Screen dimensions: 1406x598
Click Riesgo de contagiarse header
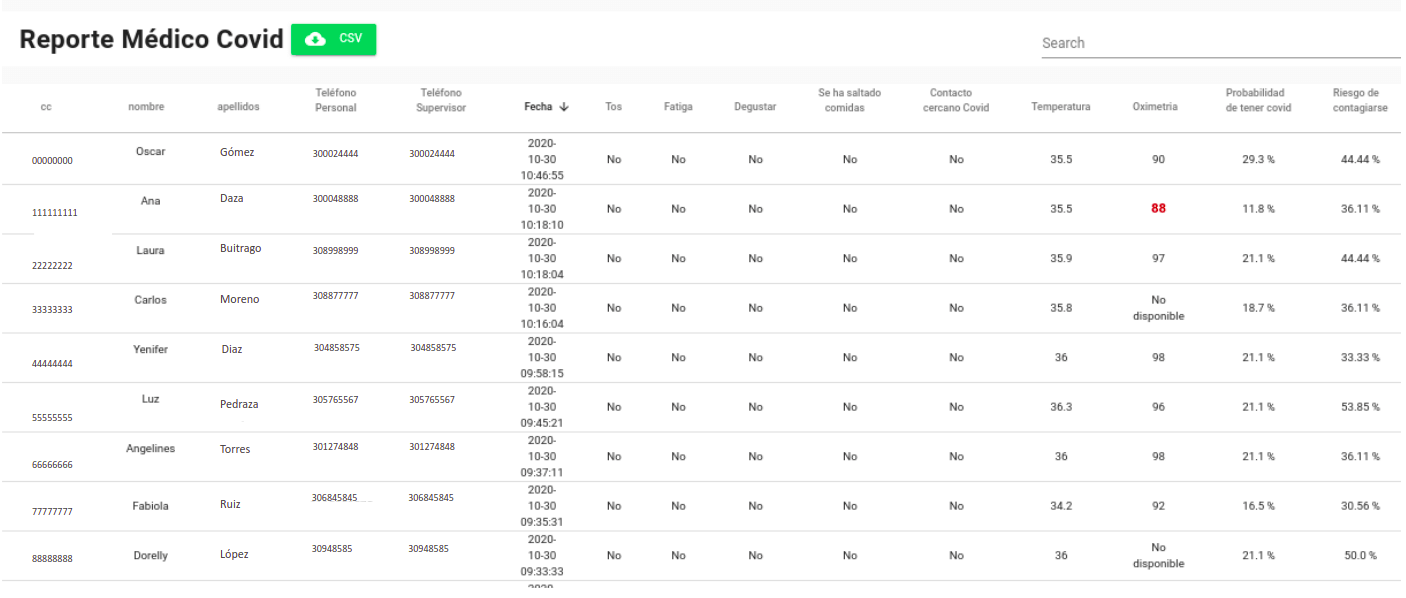1360,100
